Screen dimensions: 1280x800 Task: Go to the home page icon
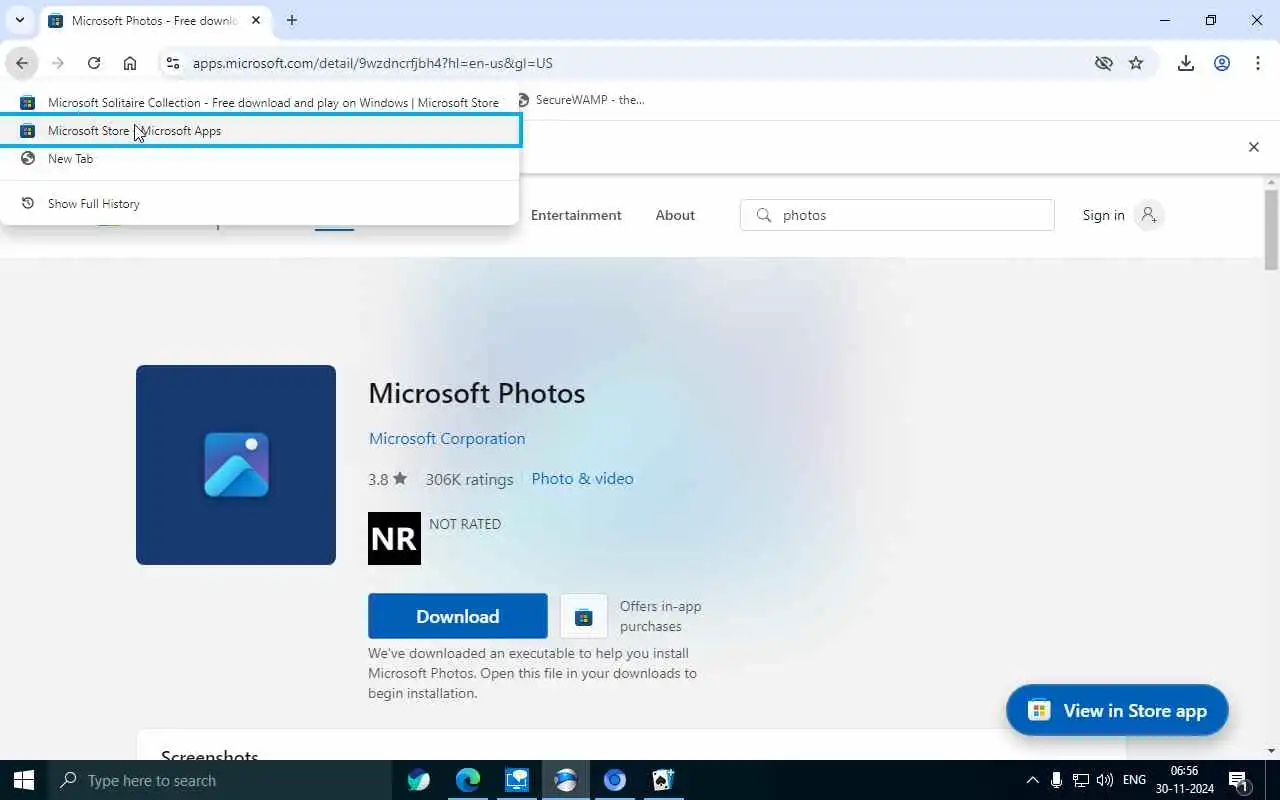(x=130, y=63)
